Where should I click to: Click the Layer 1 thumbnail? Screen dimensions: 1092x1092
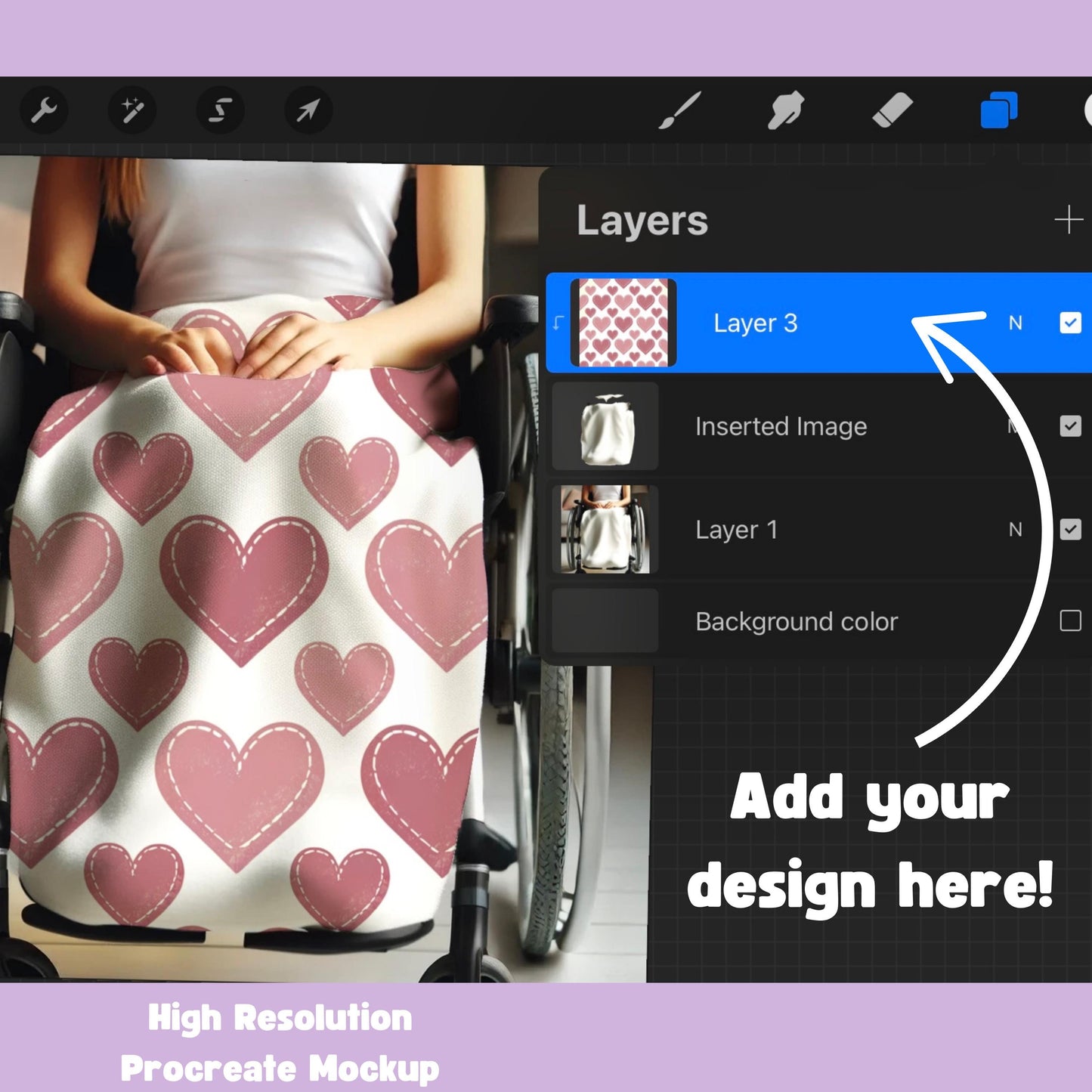(x=603, y=529)
